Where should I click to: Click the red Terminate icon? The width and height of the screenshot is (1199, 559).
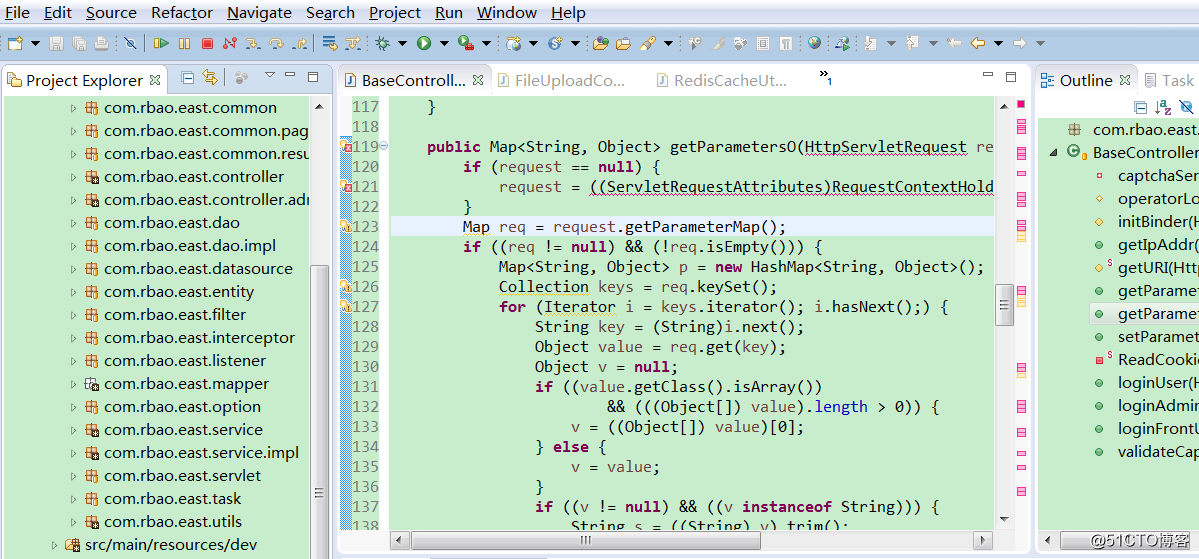tap(207, 44)
